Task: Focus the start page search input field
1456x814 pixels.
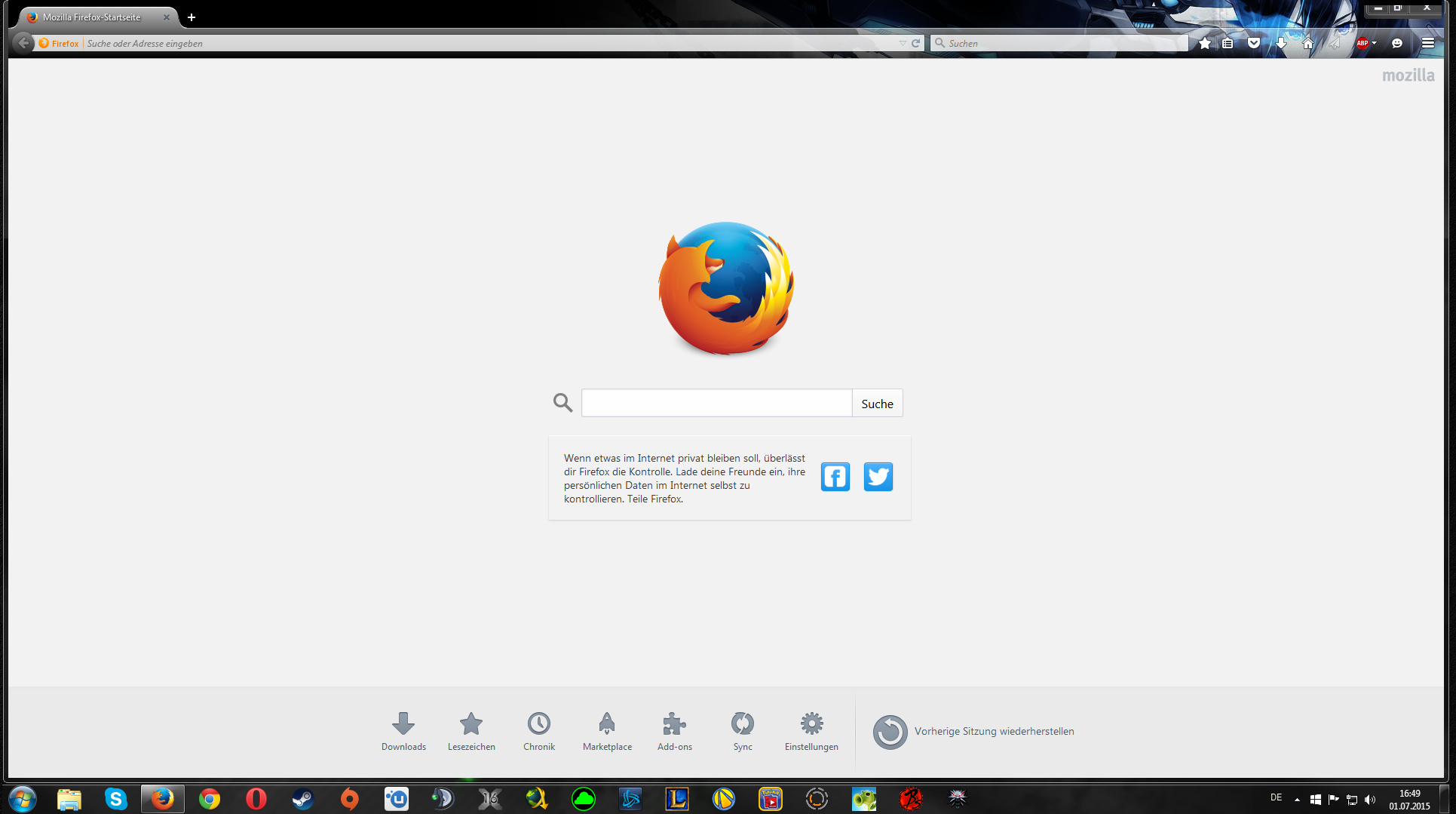Action: coord(717,404)
